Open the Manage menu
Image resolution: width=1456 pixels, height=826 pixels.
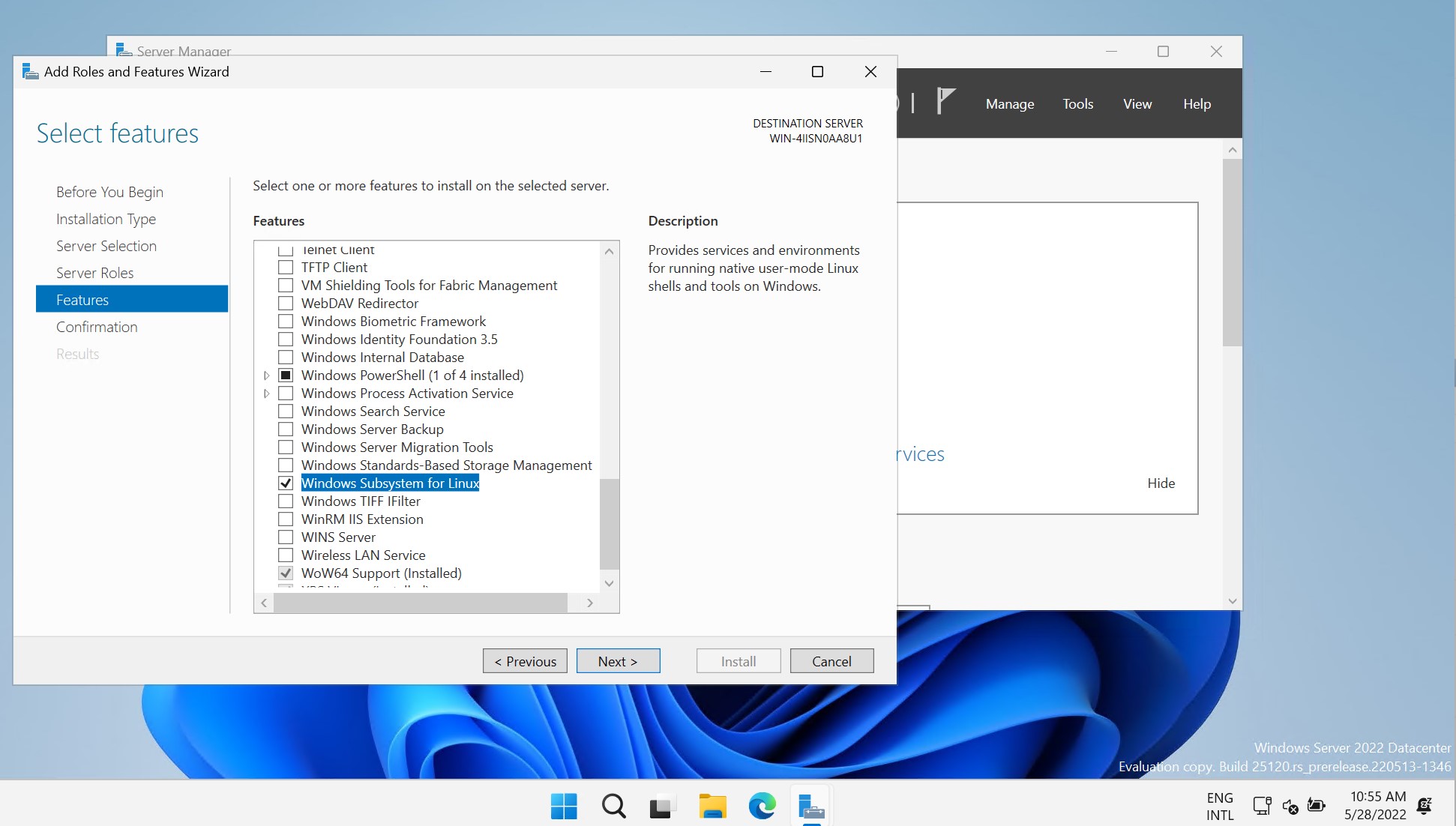pos(1010,104)
